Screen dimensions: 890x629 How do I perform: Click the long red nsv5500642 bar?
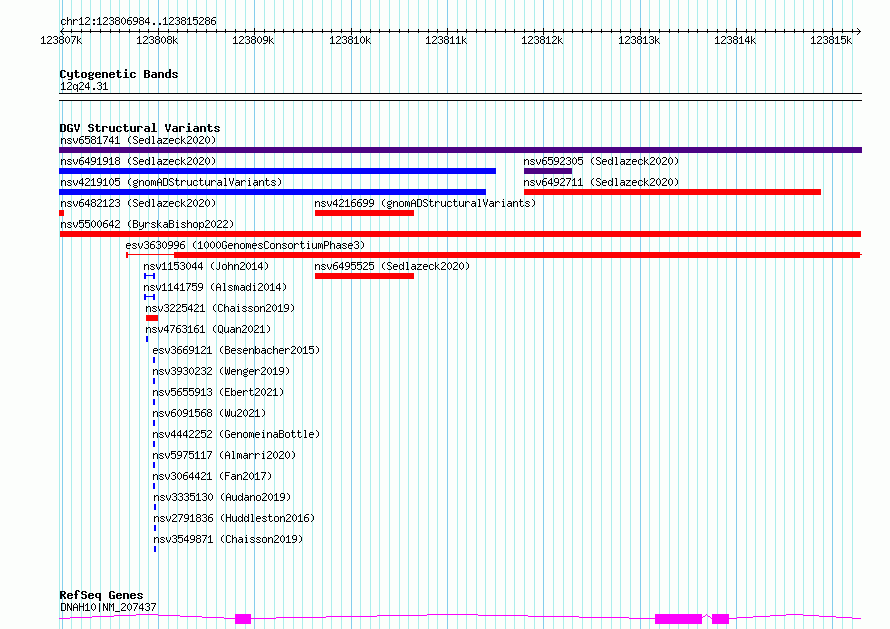[x=460, y=234]
